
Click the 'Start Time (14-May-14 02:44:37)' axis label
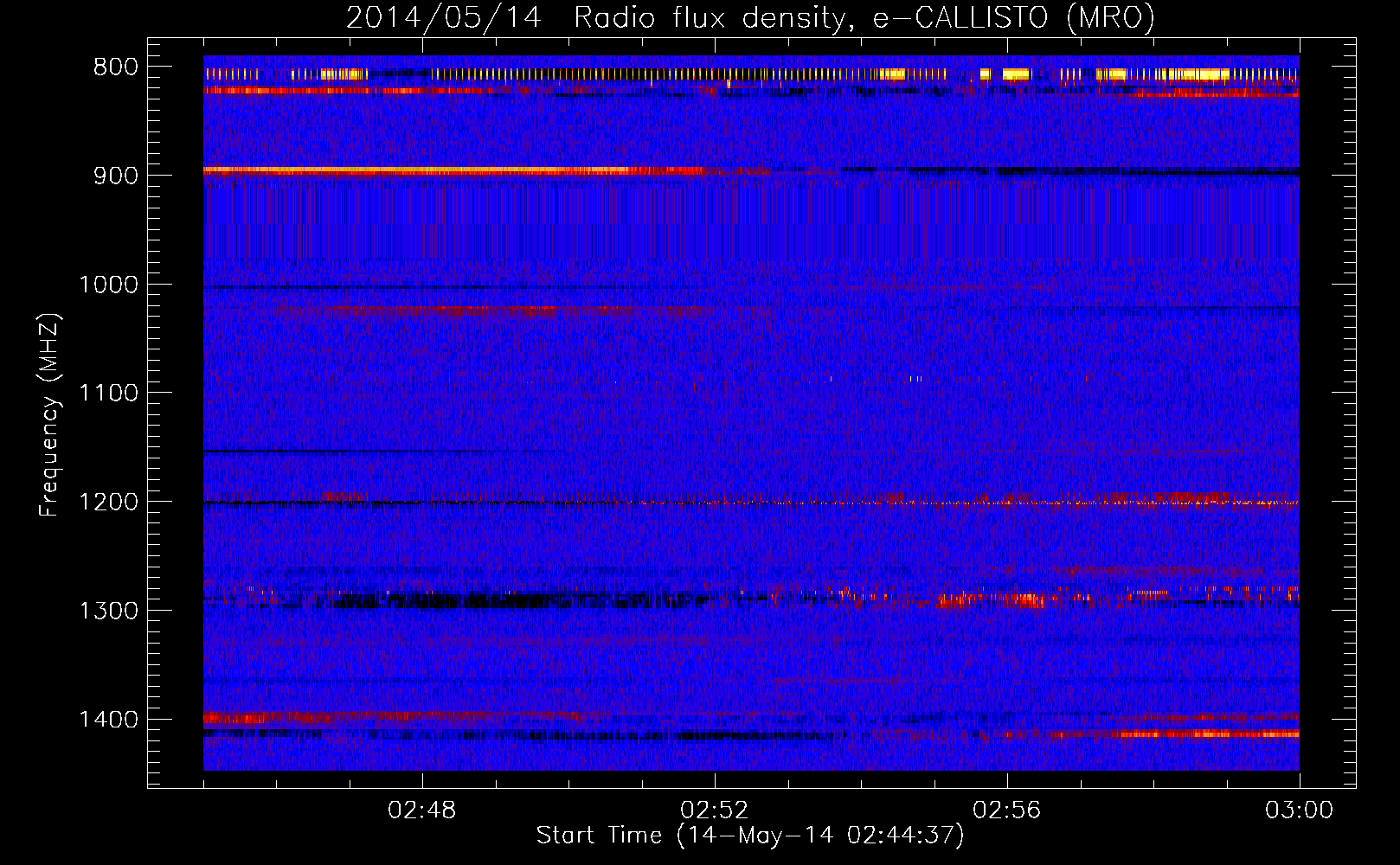click(750, 836)
